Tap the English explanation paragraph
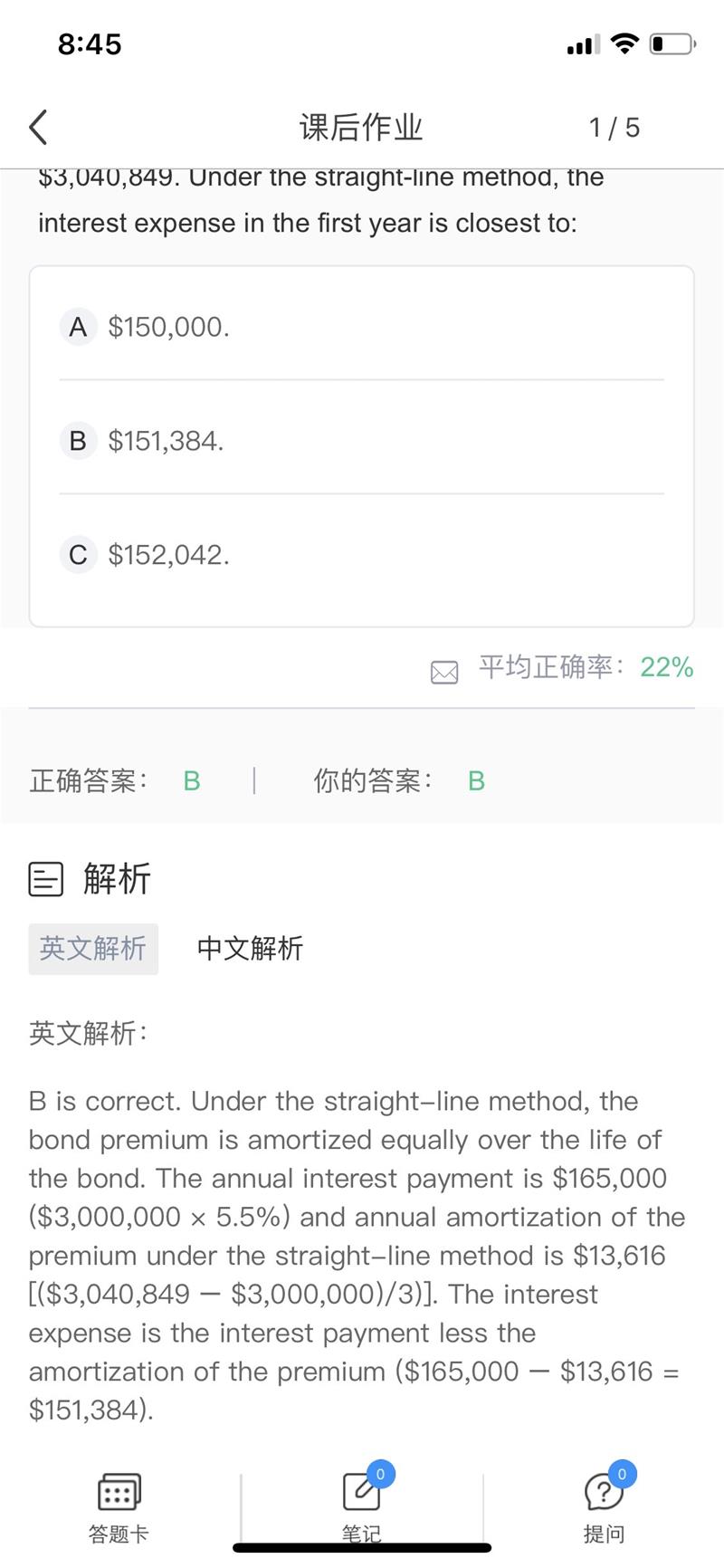The width and height of the screenshot is (724, 1568). click(357, 1255)
